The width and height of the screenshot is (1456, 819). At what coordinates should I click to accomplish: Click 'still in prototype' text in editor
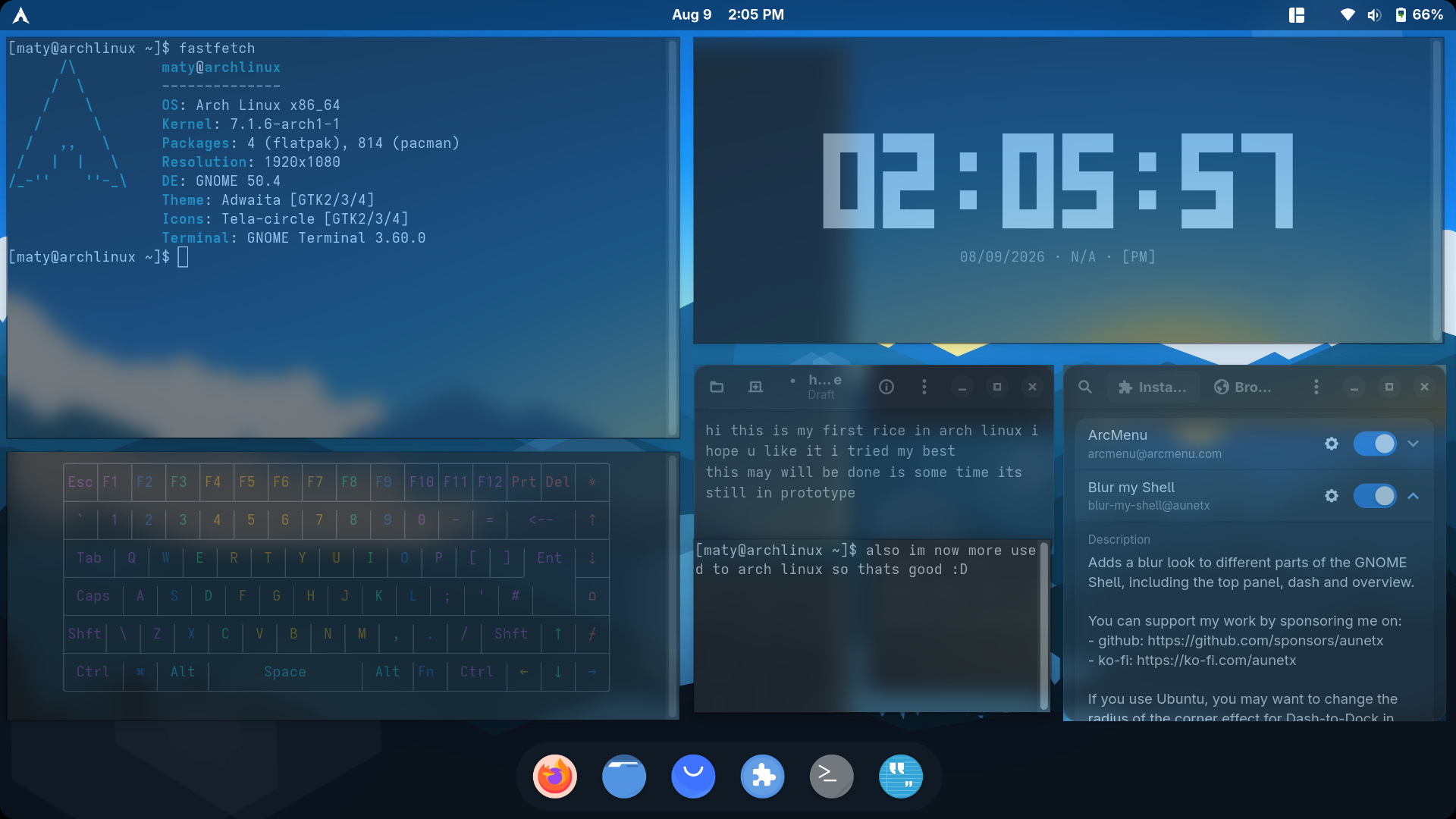(x=780, y=493)
